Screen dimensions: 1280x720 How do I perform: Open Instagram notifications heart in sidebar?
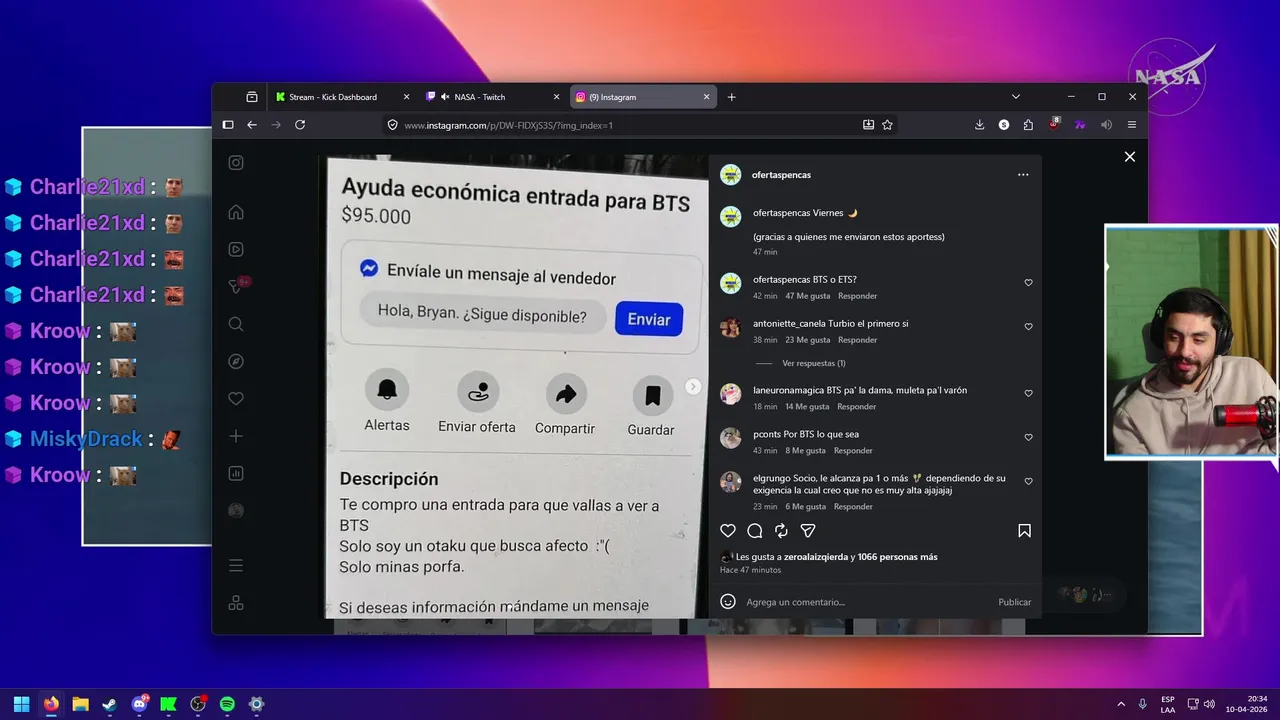coord(236,399)
